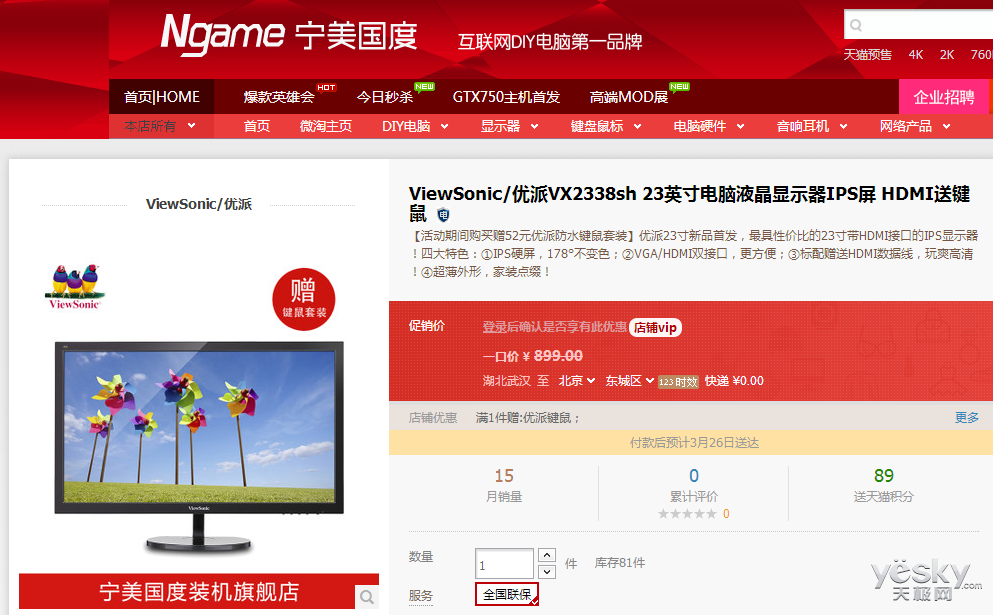The width and height of the screenshot is (993, 615).
Task: Click the struck-through ¥899.00 price
Action: (x=558, y=356)
